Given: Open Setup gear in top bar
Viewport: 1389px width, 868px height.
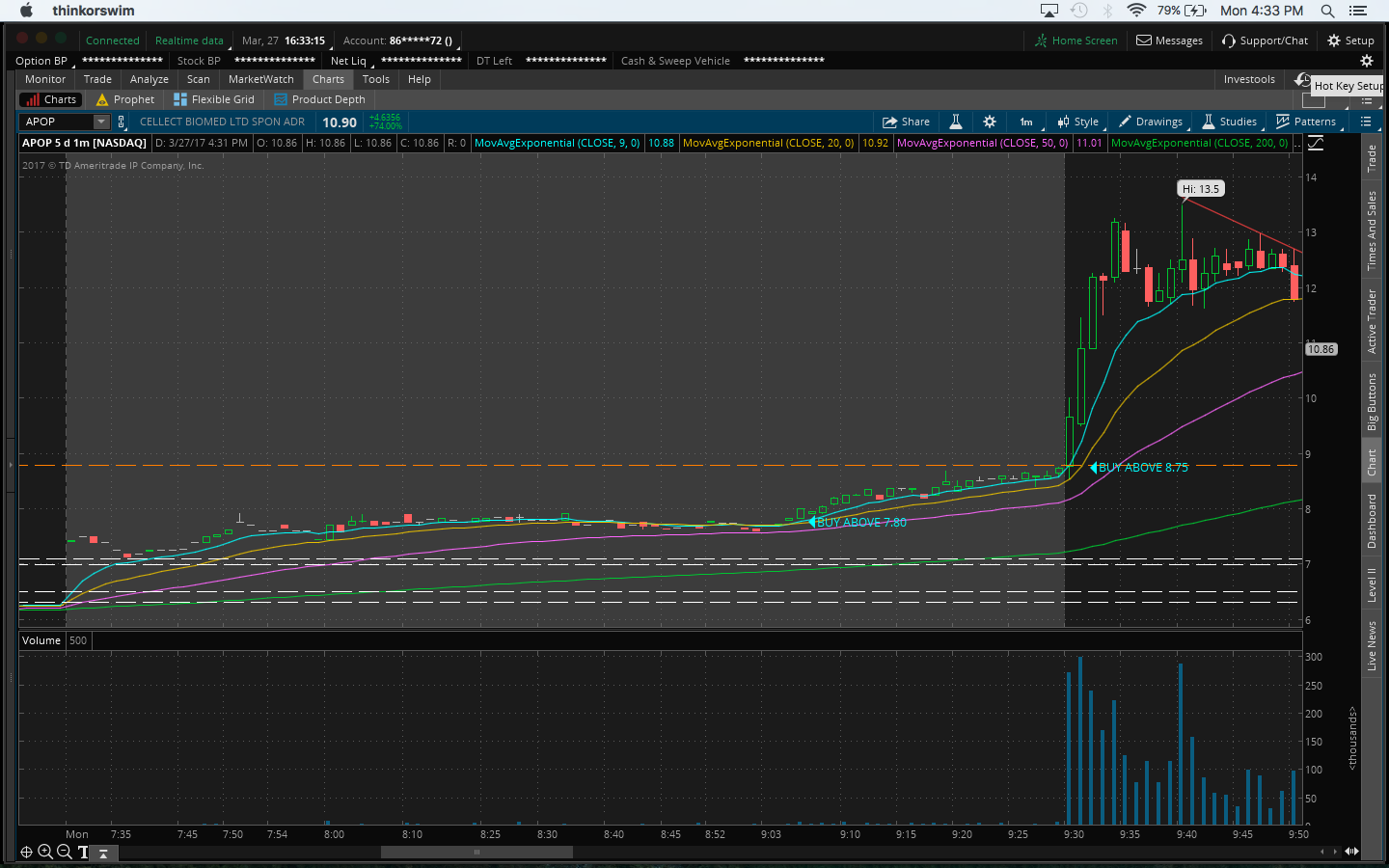Looking at the screenshot, I should coord(1350,41).
